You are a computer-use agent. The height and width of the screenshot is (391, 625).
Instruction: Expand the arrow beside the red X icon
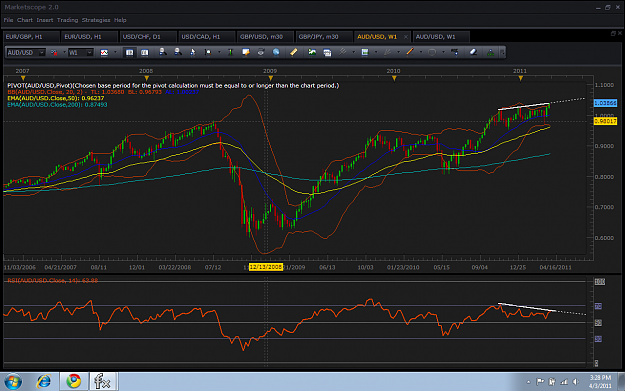(x=64, y=52)
